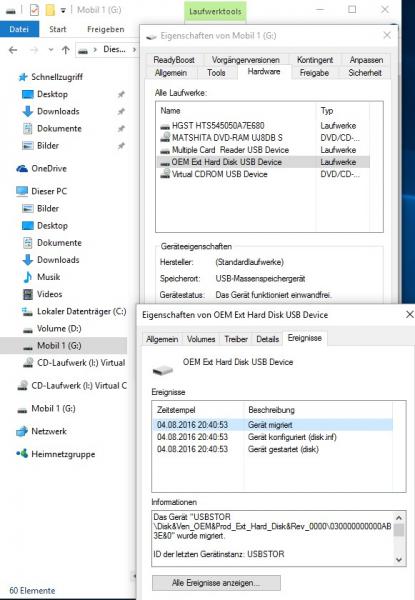Click the Heimnetzgruppe icon
Image resolution: width=415 pixels, height=600 pixels.
(22, 454)
